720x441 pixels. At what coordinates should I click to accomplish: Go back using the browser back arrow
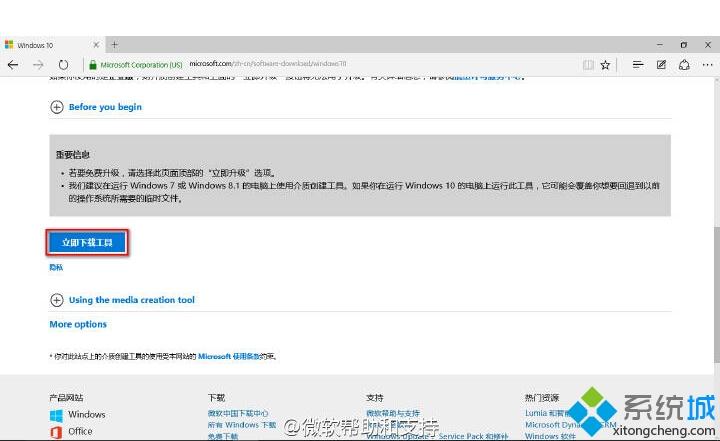pyautogui.click(x=13, y=65)
